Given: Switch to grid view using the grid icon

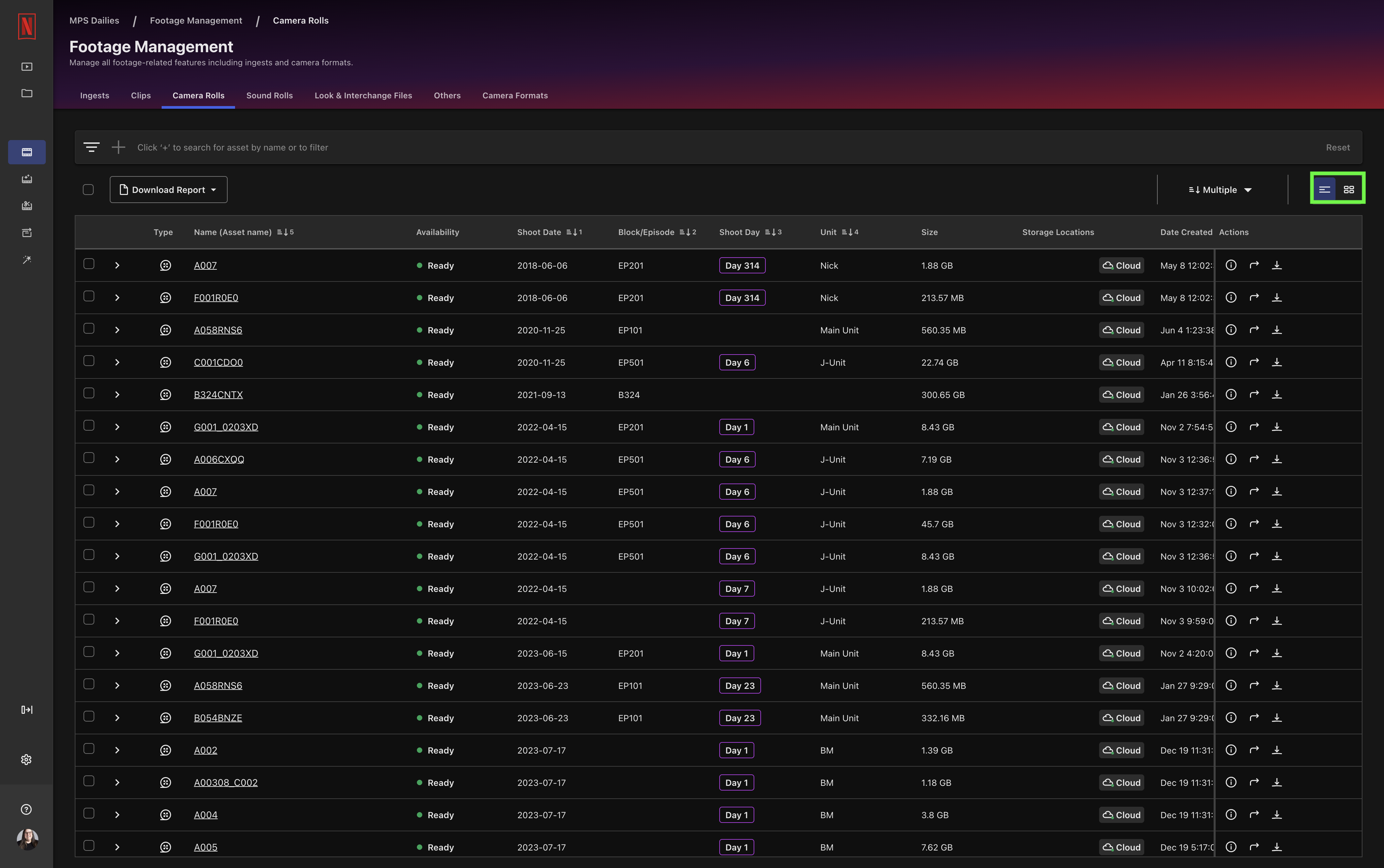Looking at the screenshot, I should [x=1349, y=190].
